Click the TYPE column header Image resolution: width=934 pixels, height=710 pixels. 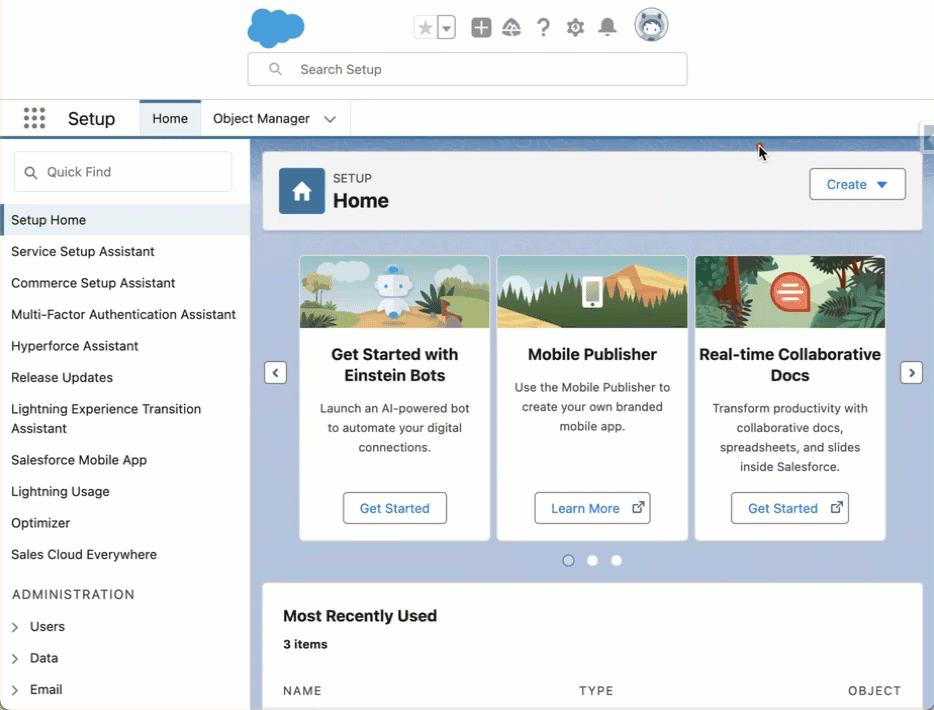click(596, 691)
